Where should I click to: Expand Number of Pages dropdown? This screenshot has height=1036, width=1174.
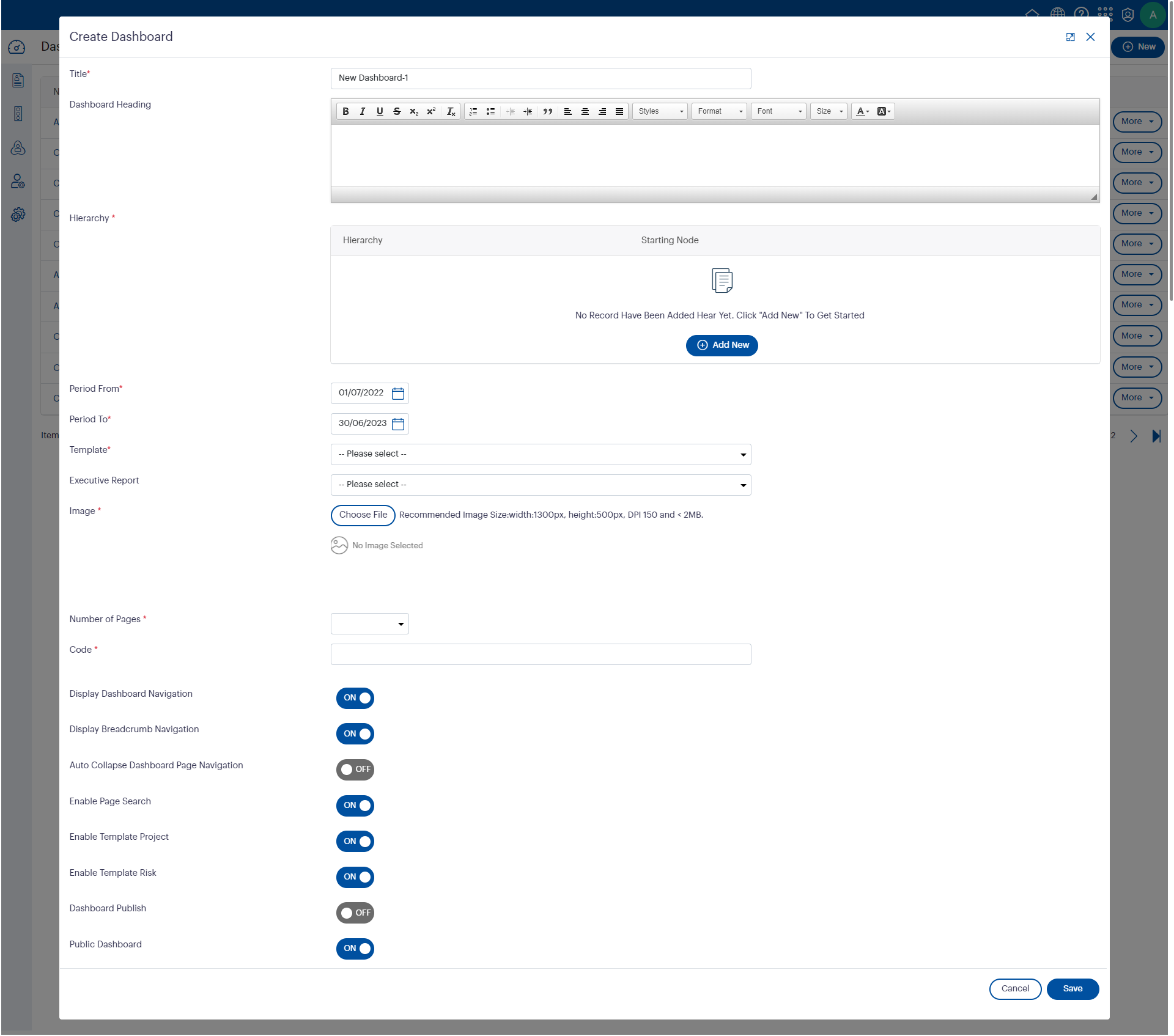369,624
